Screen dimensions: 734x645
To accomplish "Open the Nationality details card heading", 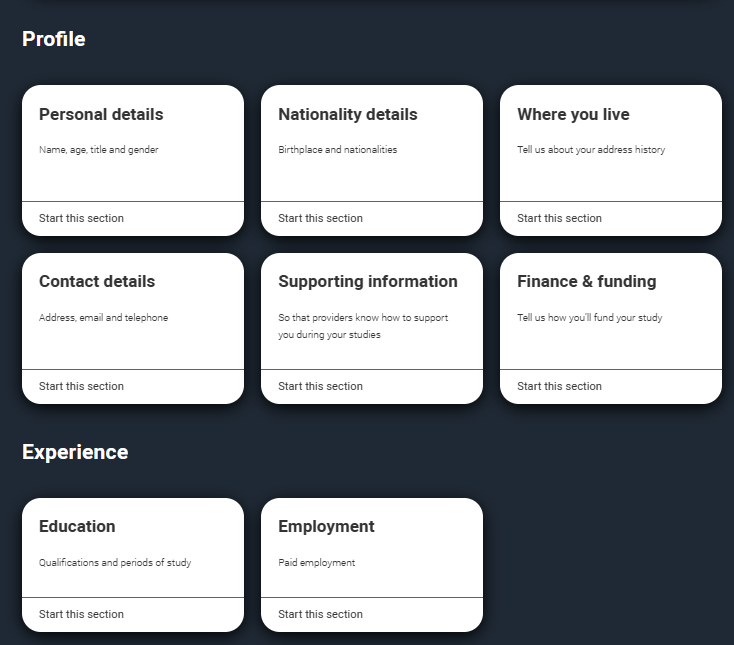I will pos(348,114).
